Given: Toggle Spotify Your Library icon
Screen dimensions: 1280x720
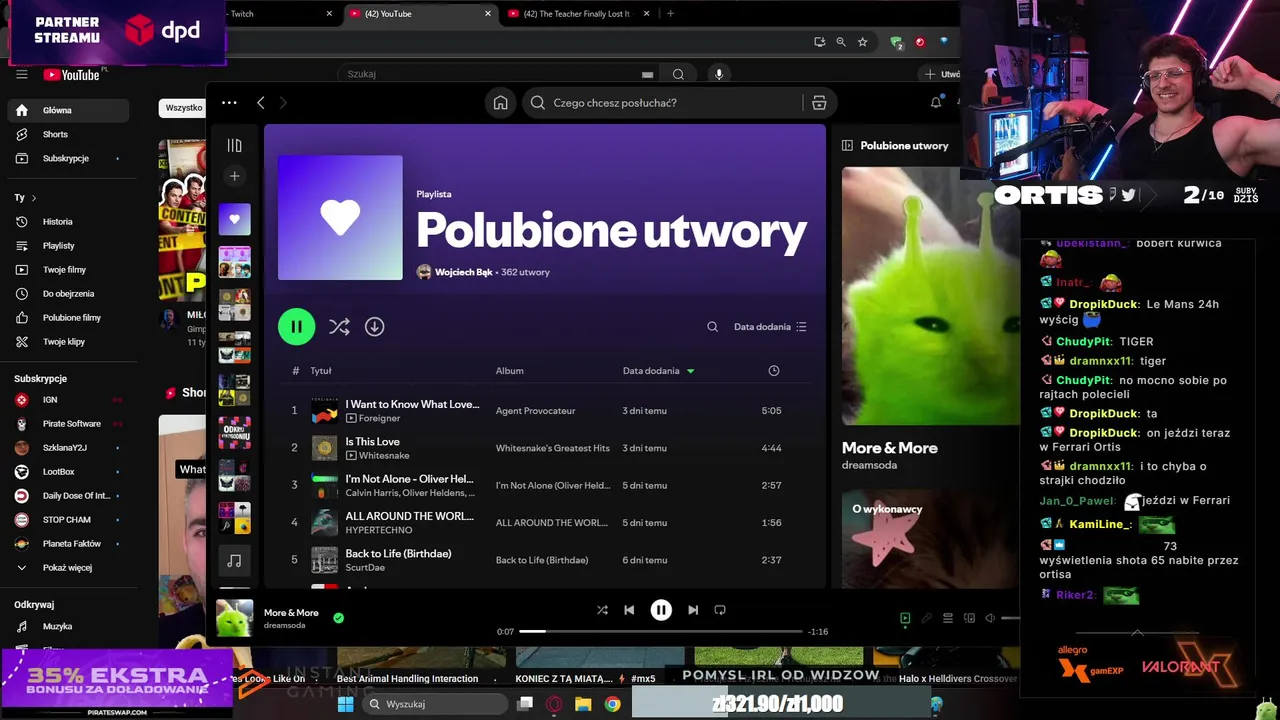Looking at the screenshot, I should [234, 145].
